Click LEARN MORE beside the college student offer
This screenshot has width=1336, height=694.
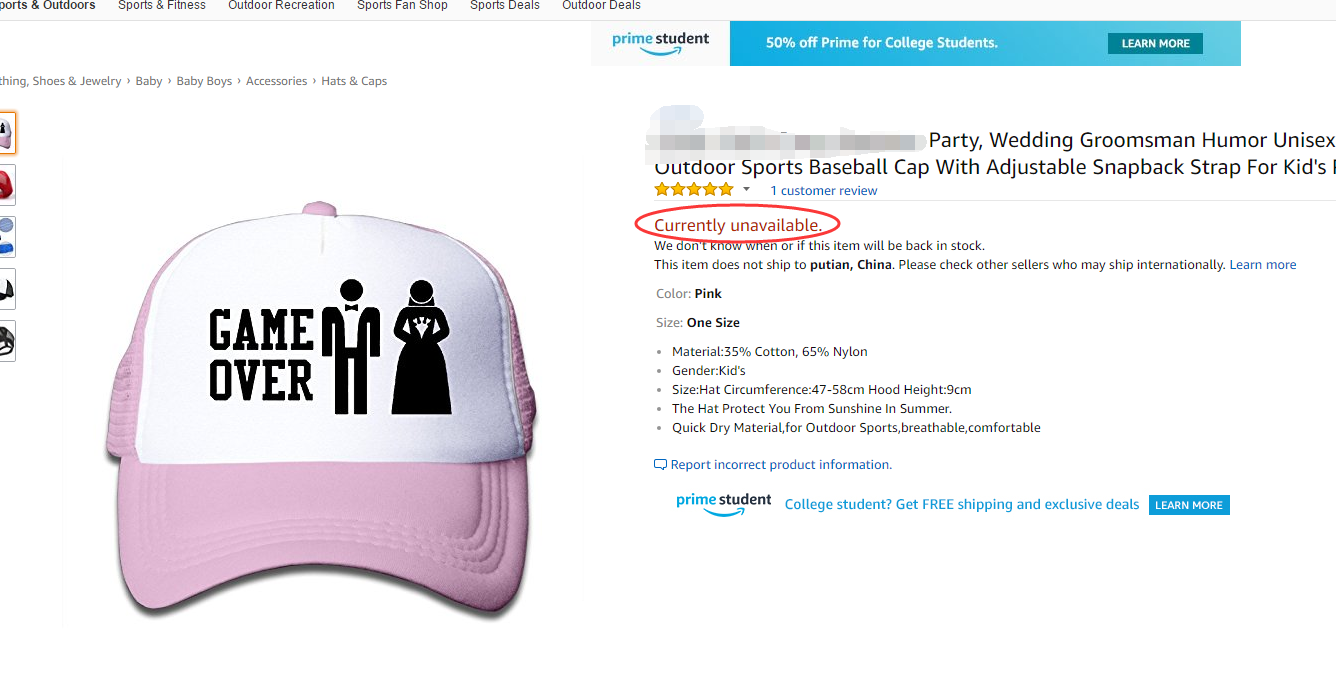point(1189,505)
